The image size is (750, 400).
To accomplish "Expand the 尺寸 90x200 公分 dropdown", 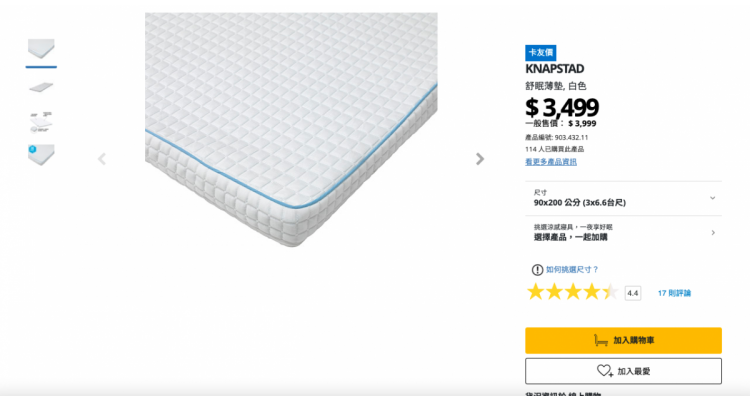I will pyautogui.click(x=623, y=198).
